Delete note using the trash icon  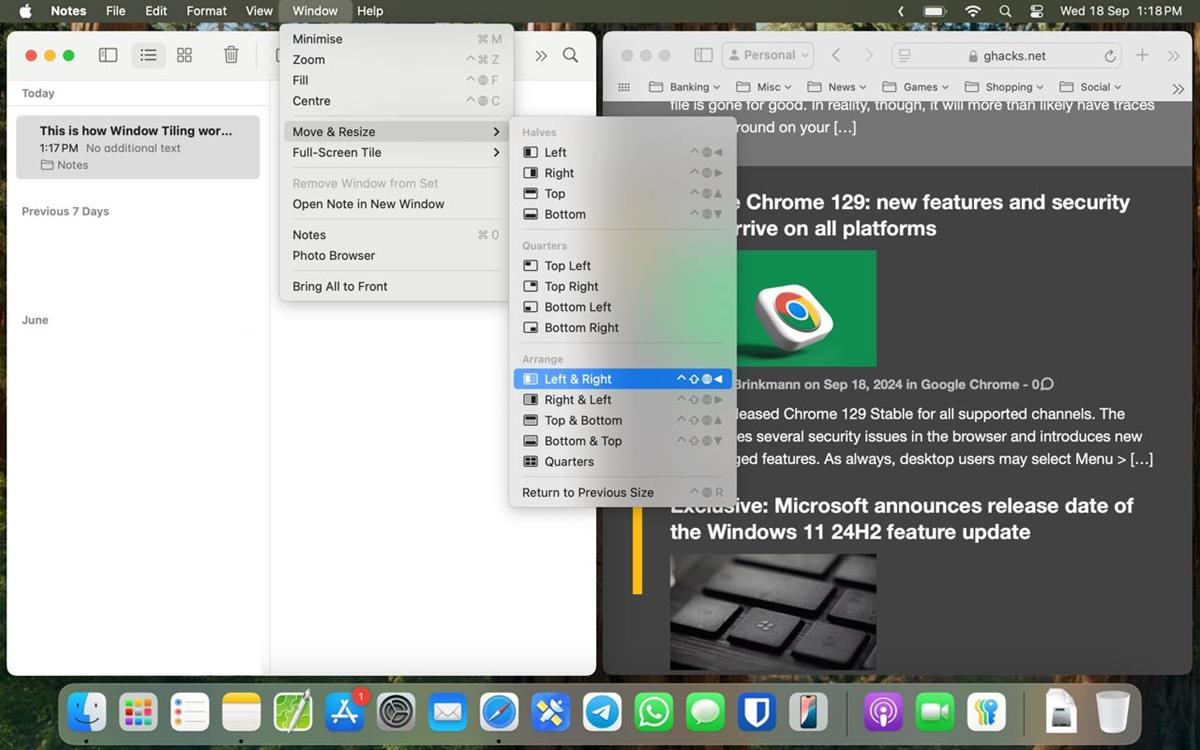coord(231,55)
